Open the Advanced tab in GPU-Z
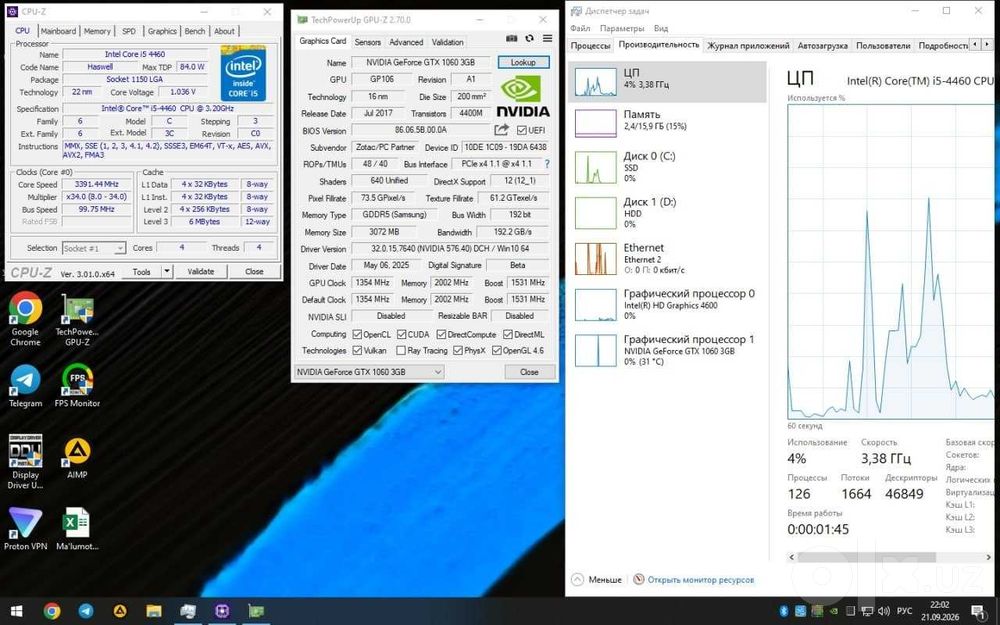 406,42
